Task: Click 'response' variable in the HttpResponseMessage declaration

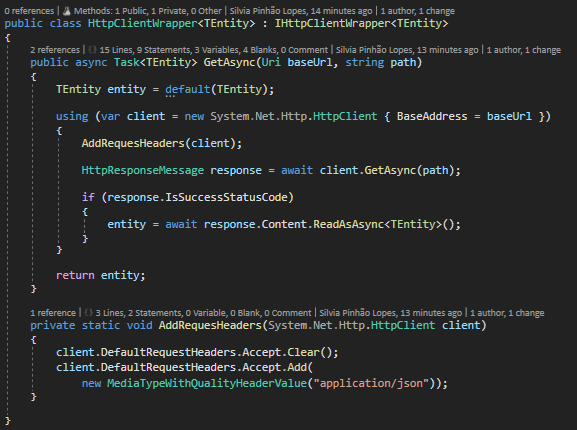Action: coord(236,170)
